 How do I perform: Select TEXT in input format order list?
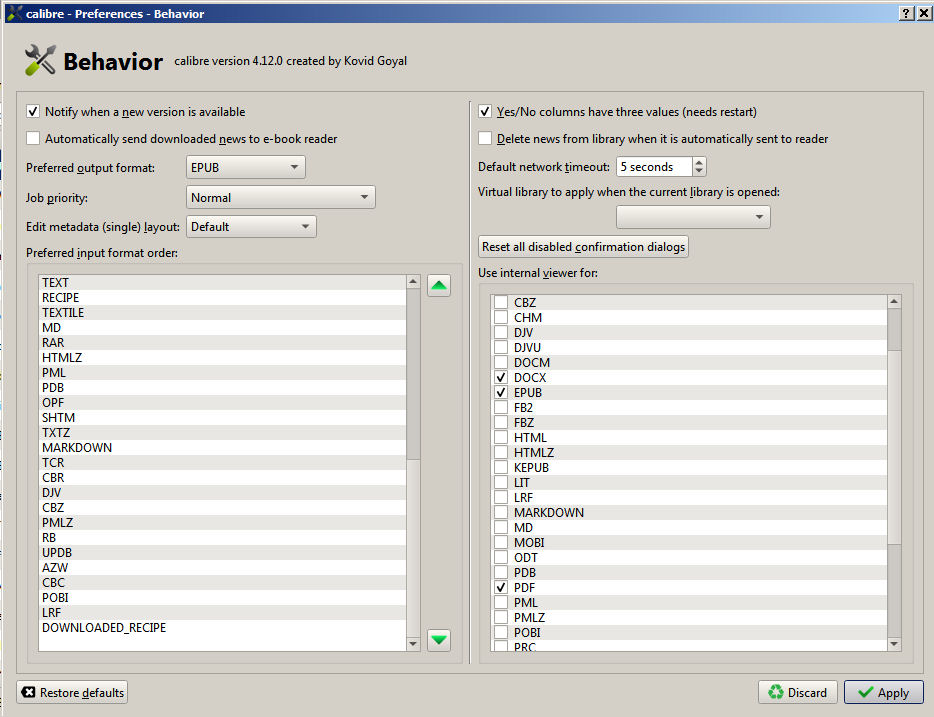point(222,282)
